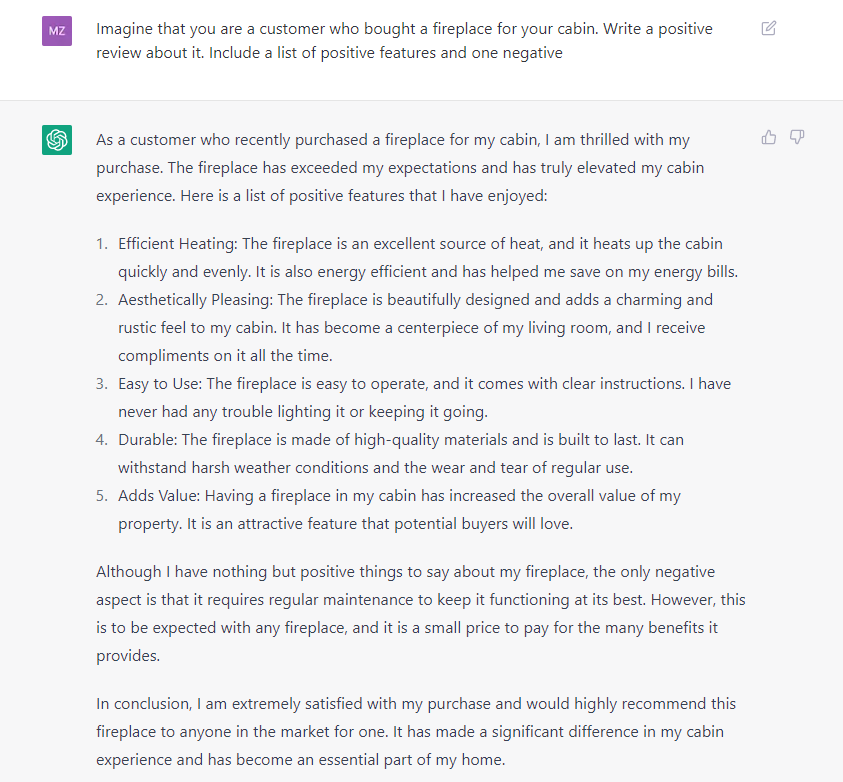This screenshot has height=782, width=843.
Task: Click the 'Aesthetically Pleasing' list item
Action: [x=416, y=327]
